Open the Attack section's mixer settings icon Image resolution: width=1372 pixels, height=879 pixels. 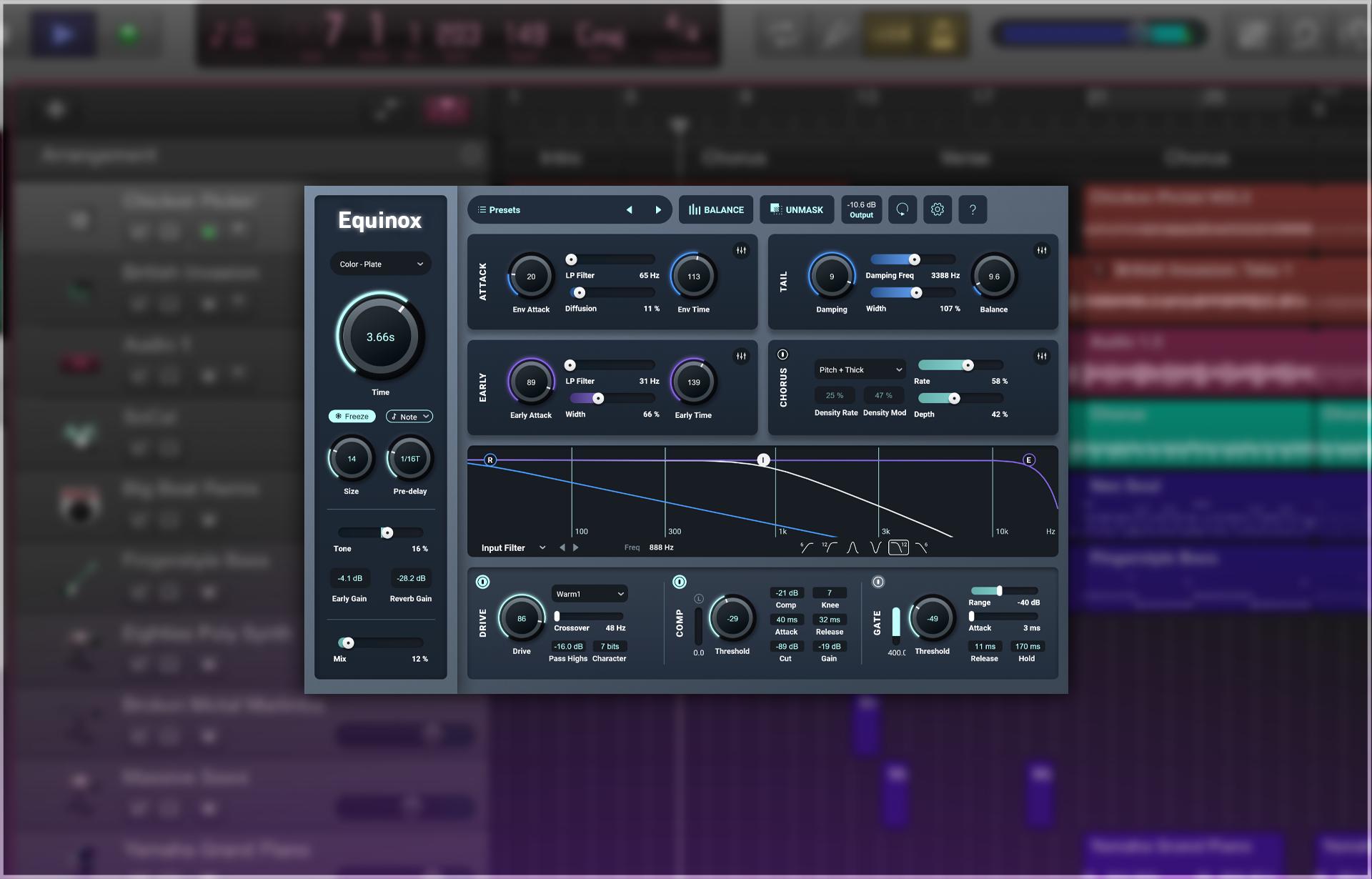741,250
